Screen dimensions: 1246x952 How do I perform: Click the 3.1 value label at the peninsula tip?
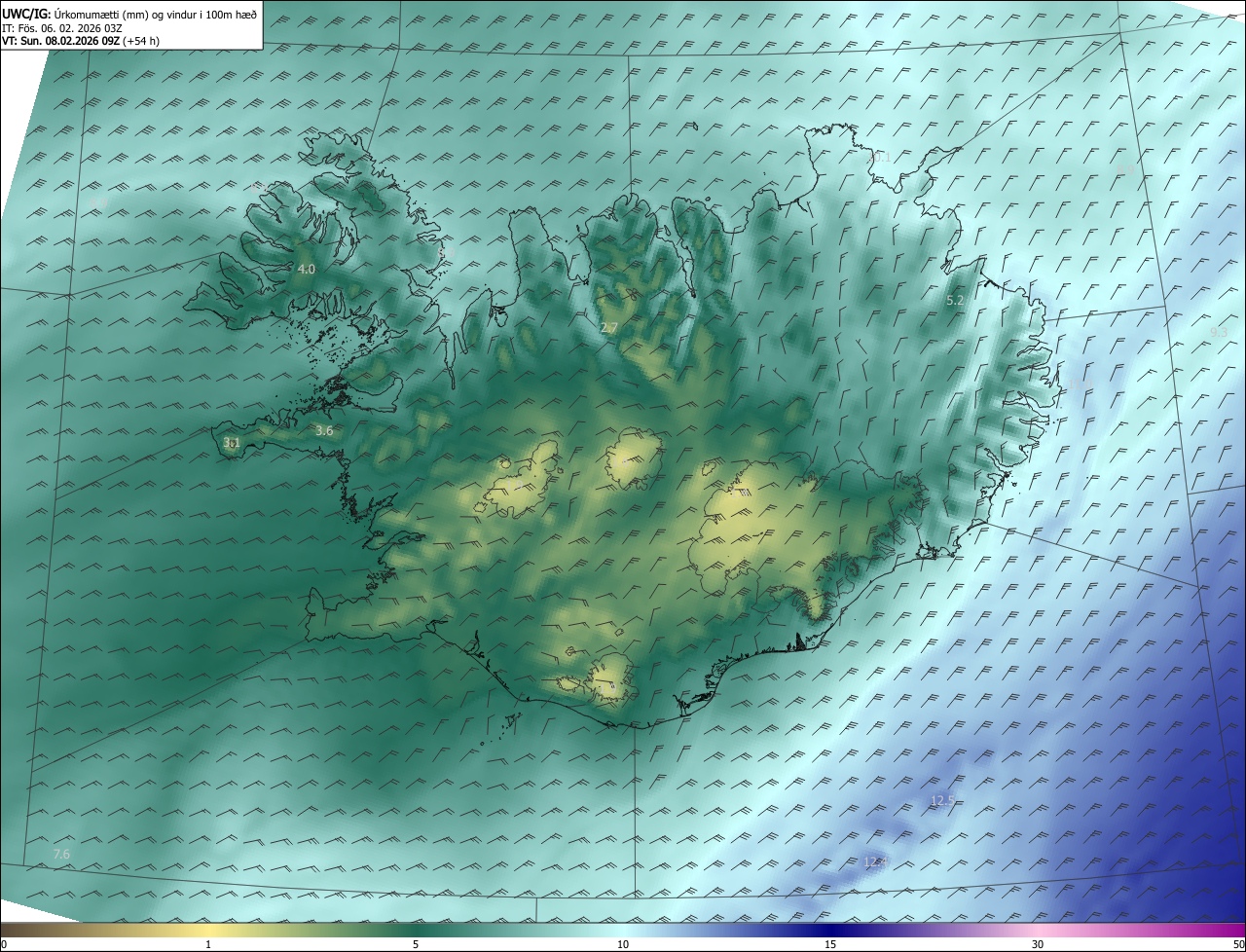[x=232, y=443]
